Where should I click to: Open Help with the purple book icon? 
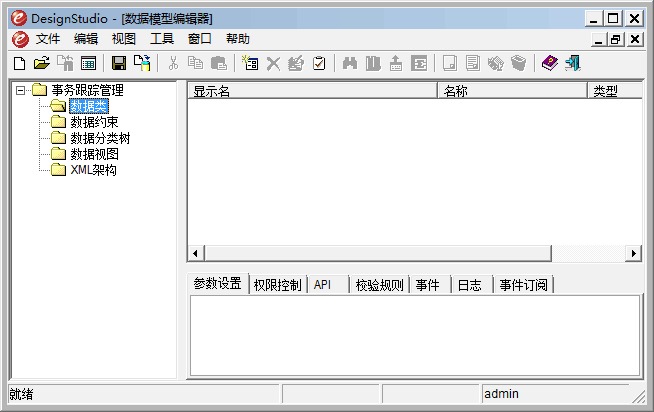550,63
